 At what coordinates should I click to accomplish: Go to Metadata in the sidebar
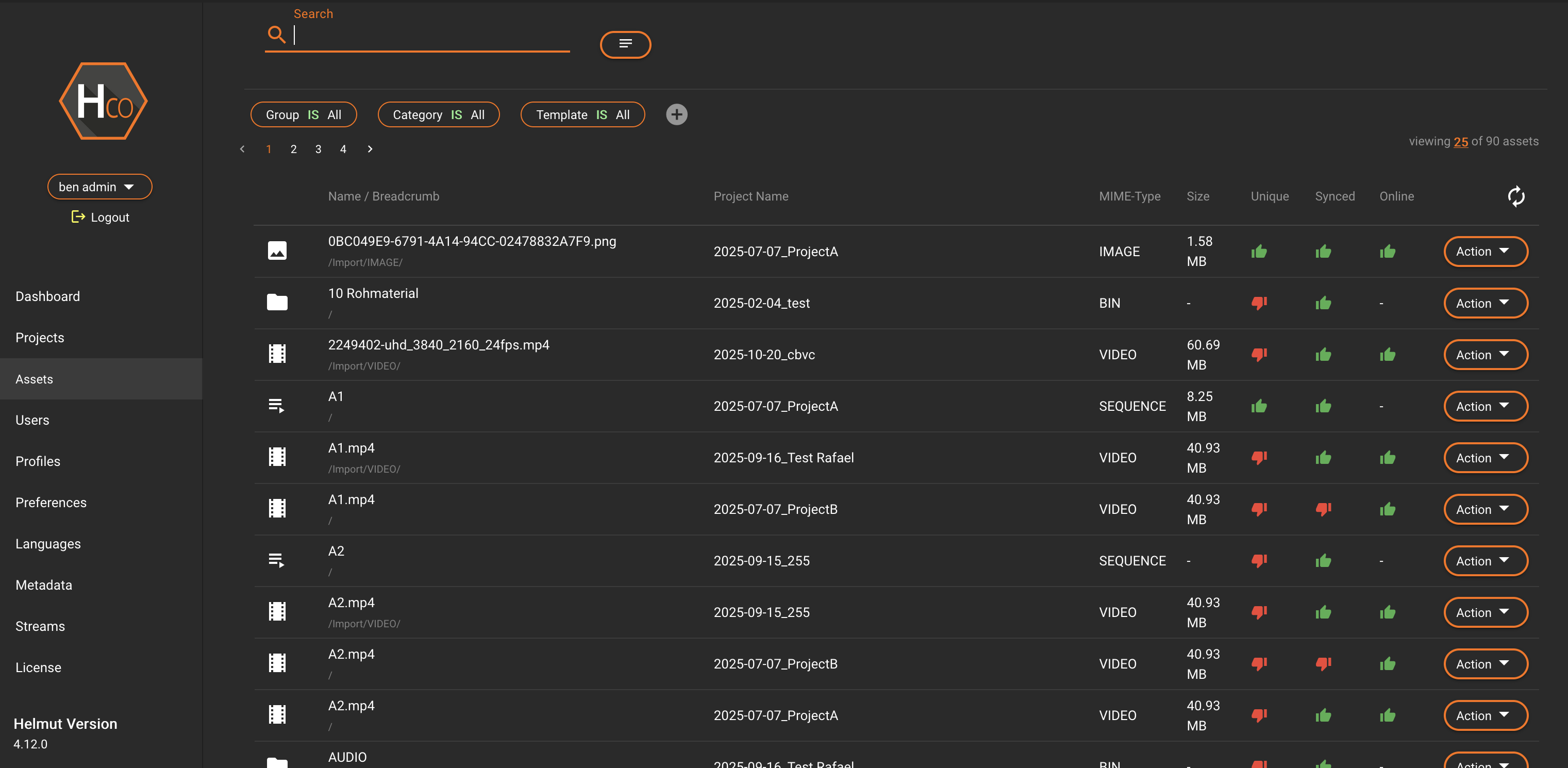click(x=44, y=585)
